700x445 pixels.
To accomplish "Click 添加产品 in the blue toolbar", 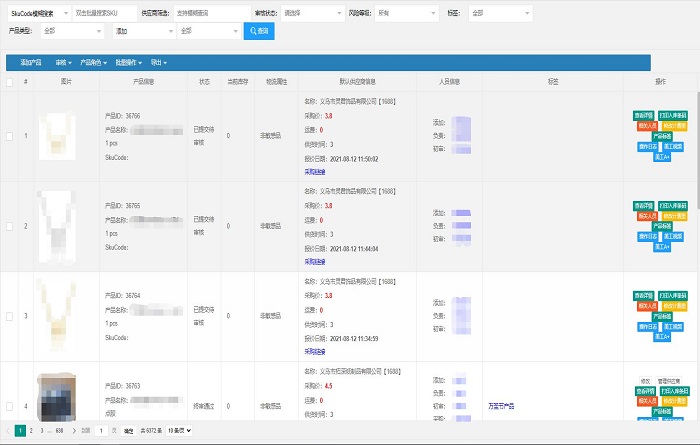I will click(x=31, y=63).
